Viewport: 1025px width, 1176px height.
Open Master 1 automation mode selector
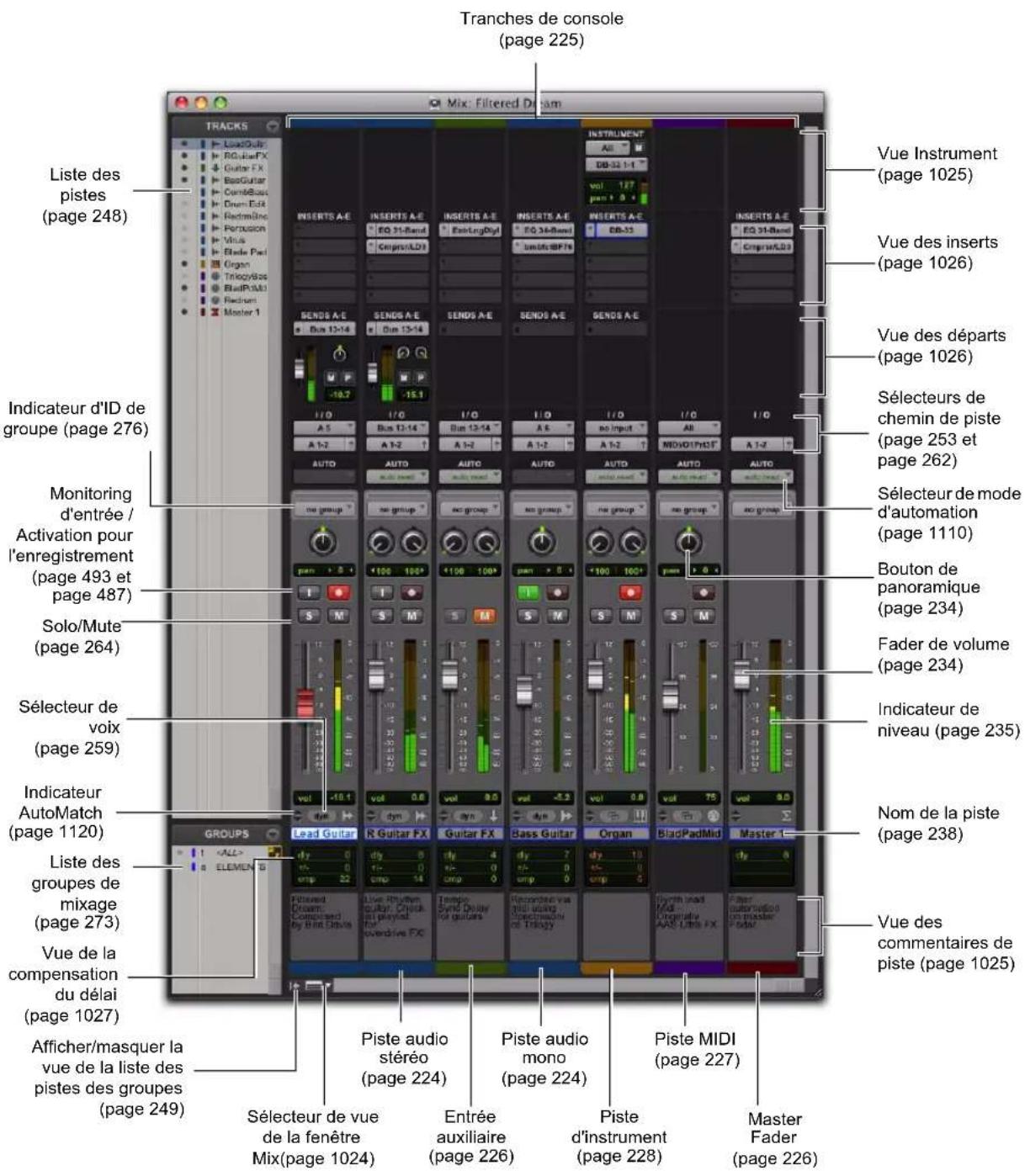click(762, 477)
